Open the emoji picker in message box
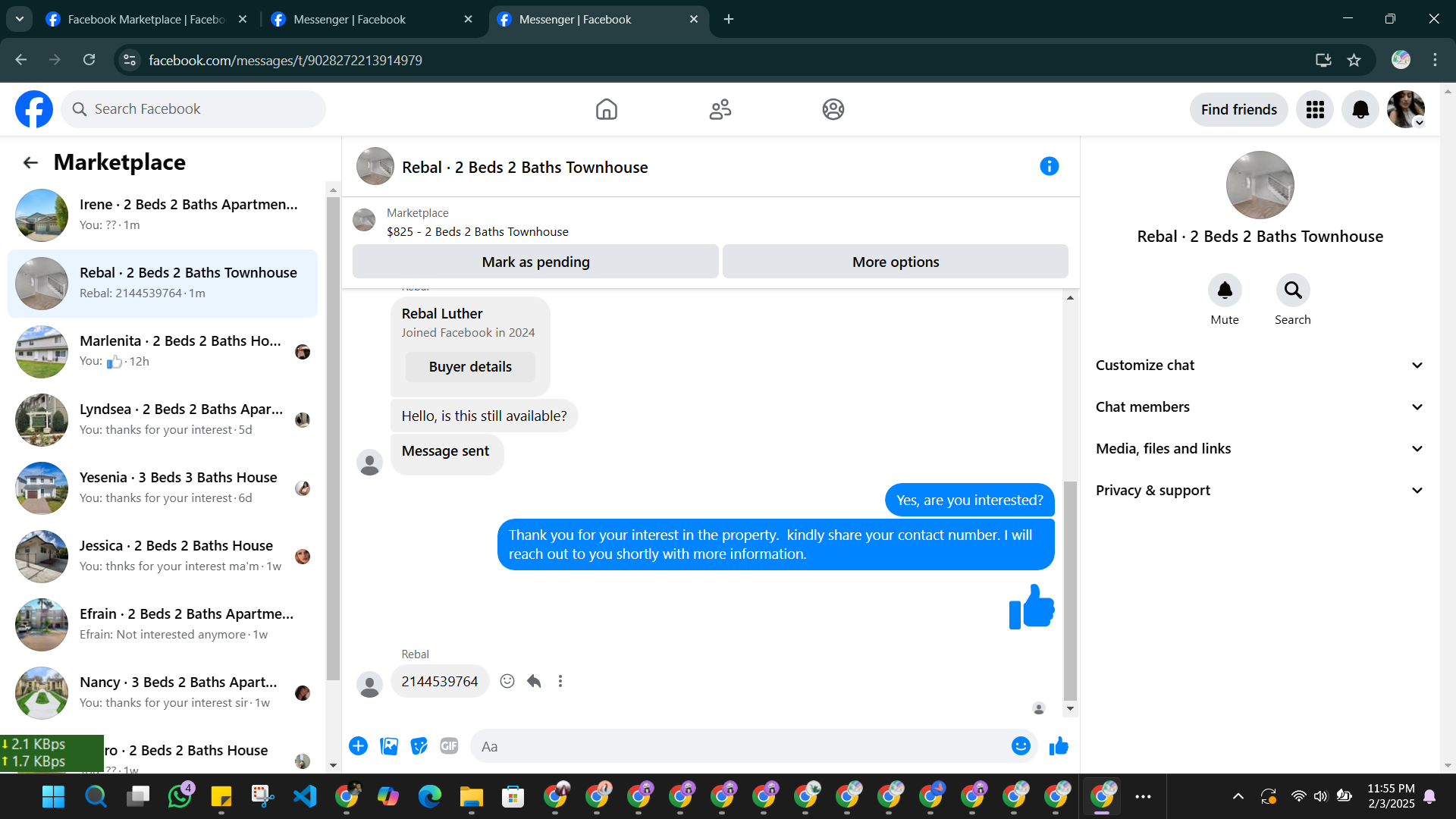 click(1021, 746)
